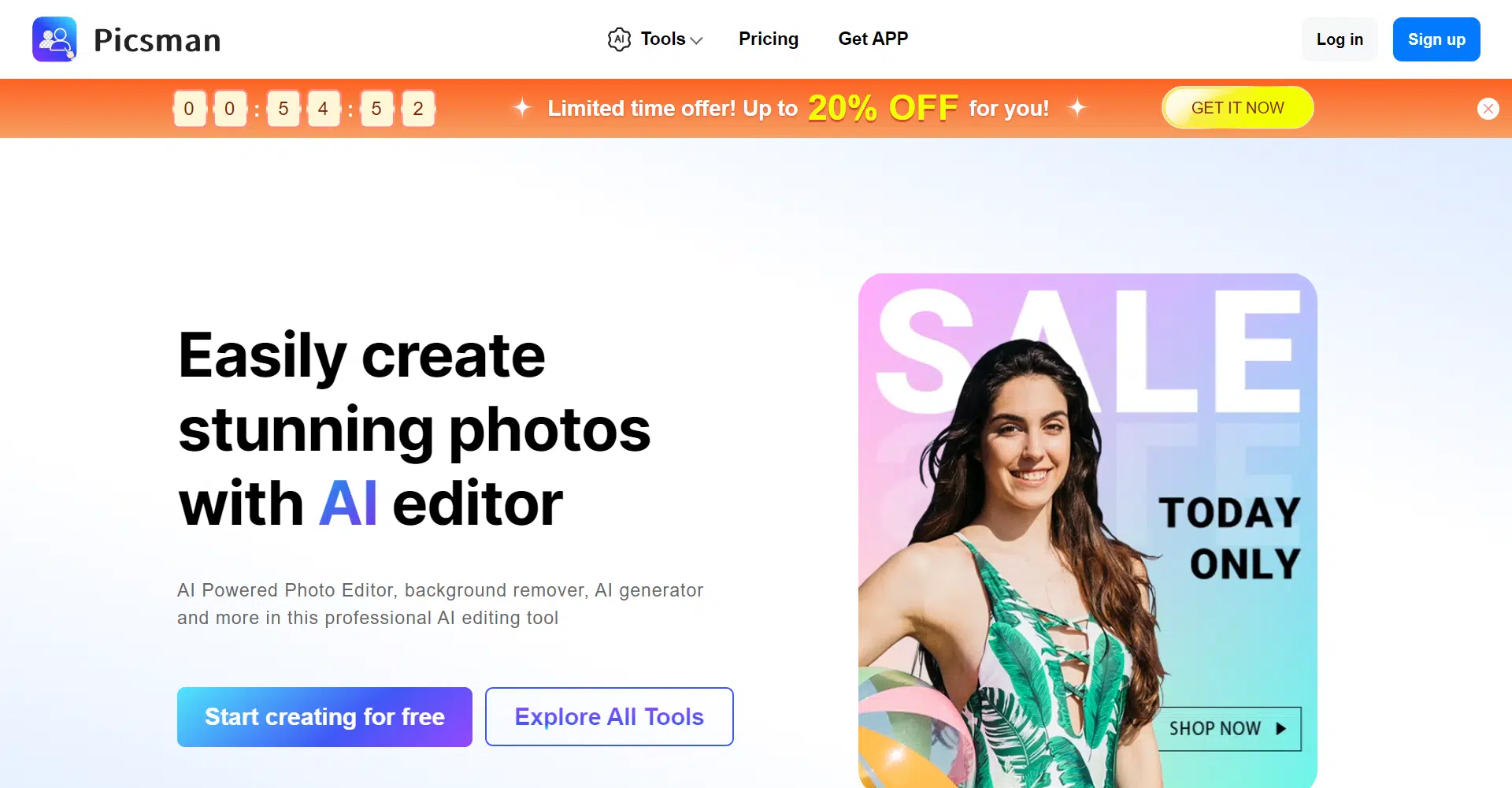
Task: Open the Tools menu
Action: coord(655,39)
